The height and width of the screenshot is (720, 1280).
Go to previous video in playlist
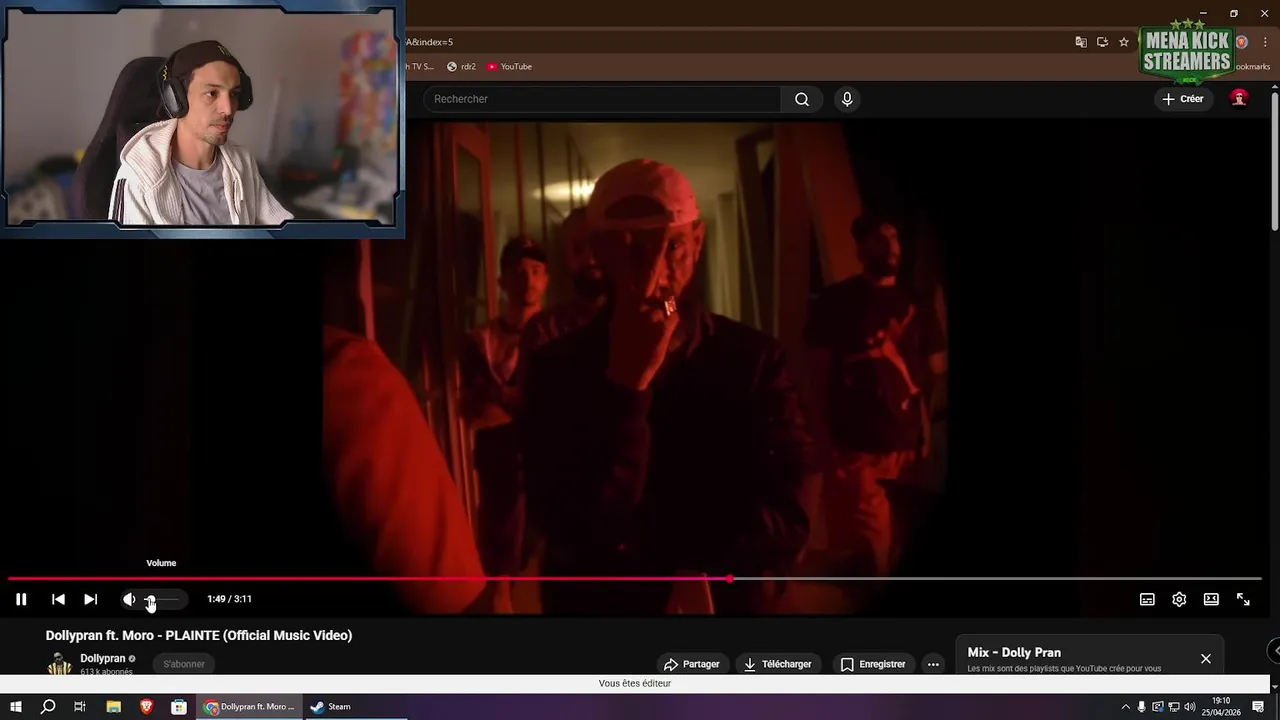pyautogui.click(x=58, y=599)
